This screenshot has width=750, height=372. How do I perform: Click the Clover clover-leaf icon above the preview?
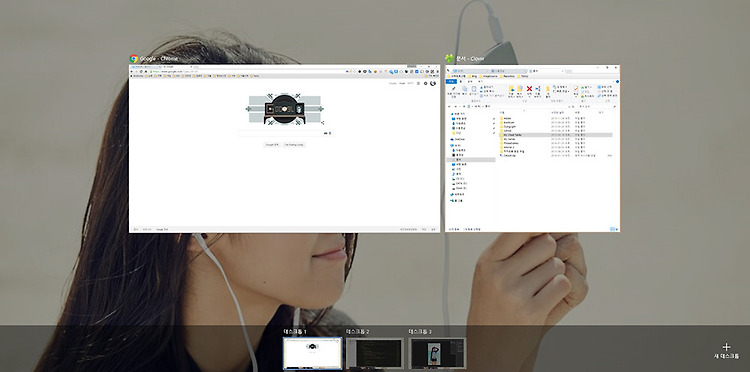click(450, 58)
